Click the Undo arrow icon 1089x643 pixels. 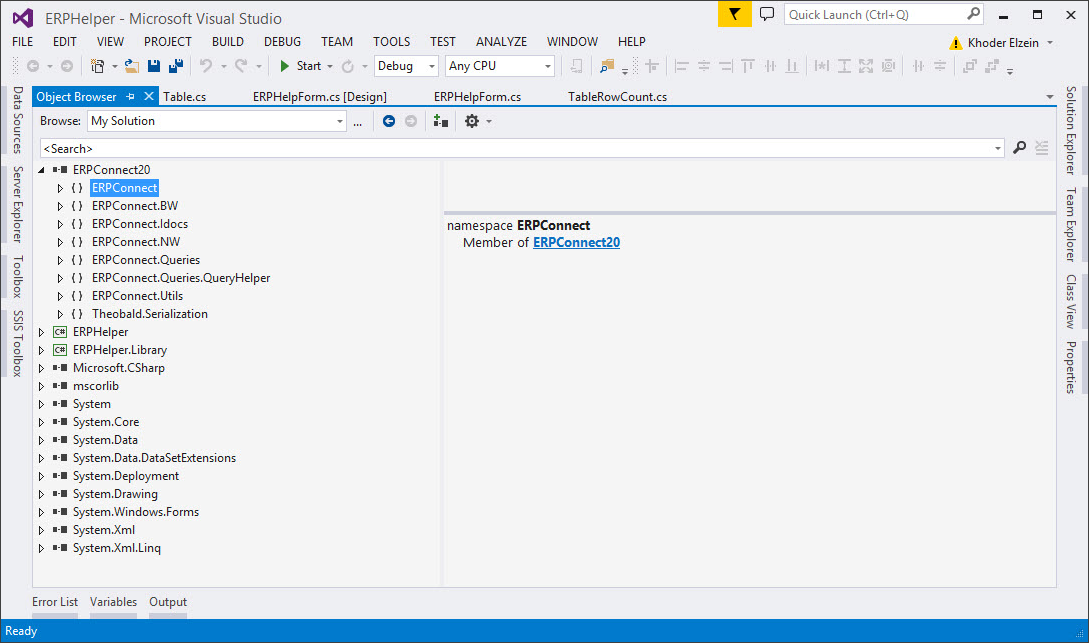click(x=206, y=66)
